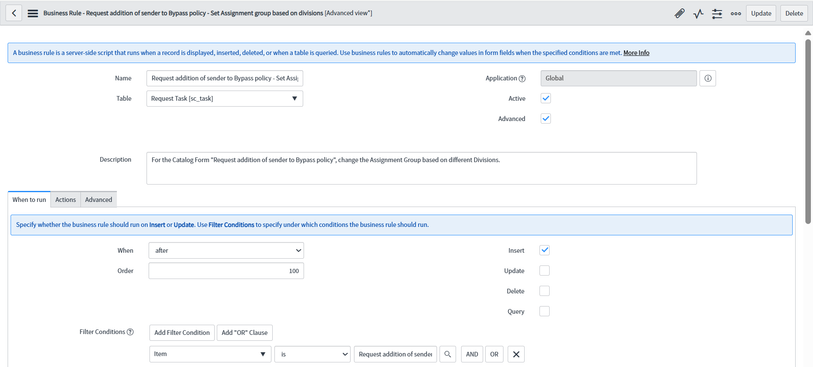The height and width of the screenshot is (367, 813).
Task: Switch to the Advanced tab
Action: pyautogui.click(x=99, y=200)
